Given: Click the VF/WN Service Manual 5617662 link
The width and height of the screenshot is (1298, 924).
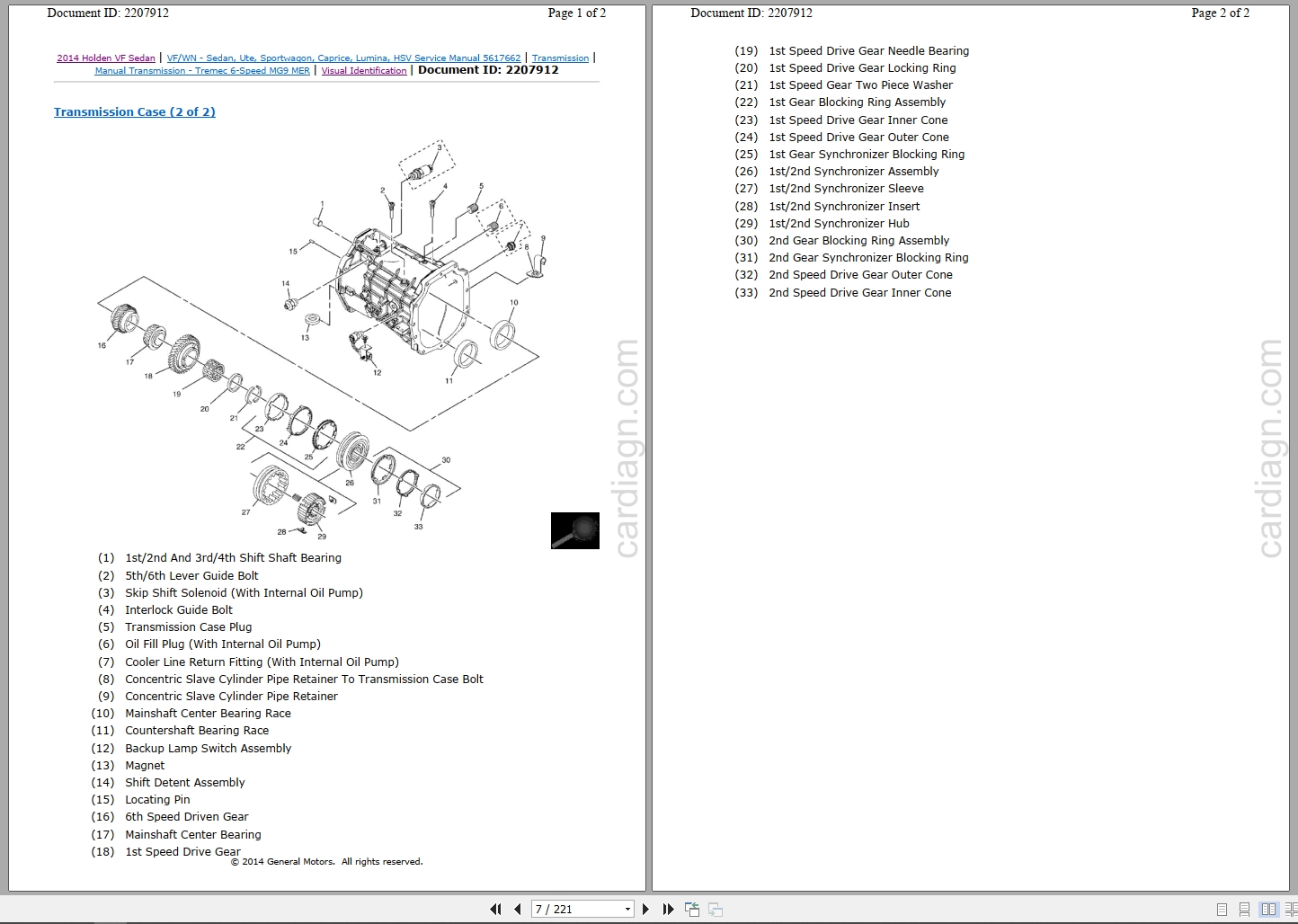Looking at the screenshot, I should tap(343, 58).
